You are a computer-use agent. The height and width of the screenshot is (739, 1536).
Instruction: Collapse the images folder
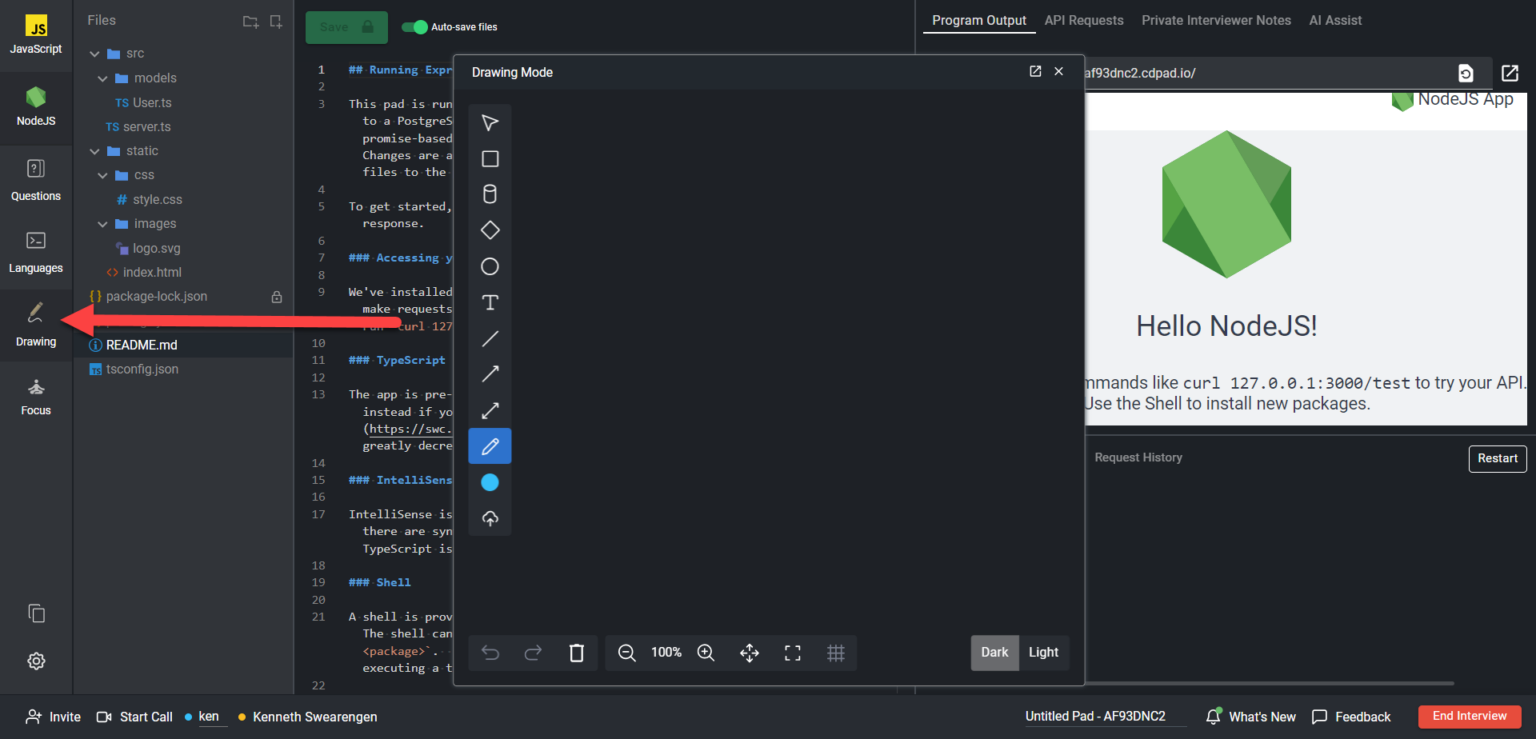(x=103, y=223)
